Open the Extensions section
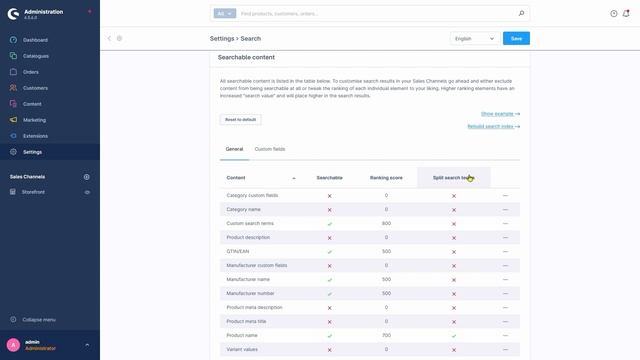This screenshot has height=360, width=640. (35, 136)
